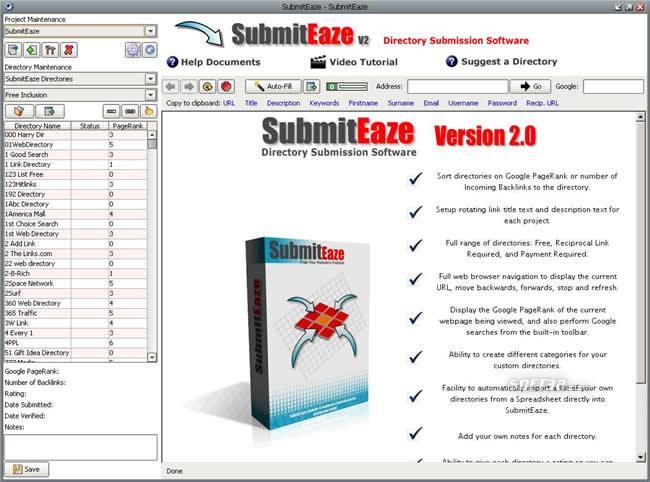The image size is (650, 482).
Task: Click in the Notes text box
Action: click(81, 447)
